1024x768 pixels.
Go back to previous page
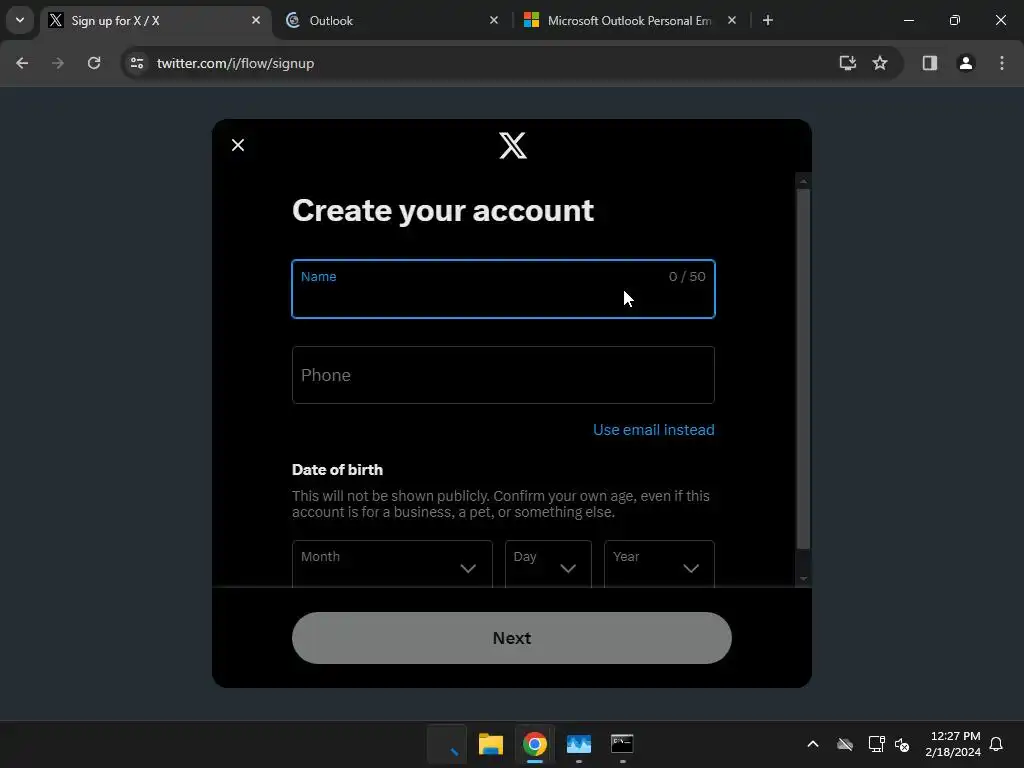(x=22, y=63)
